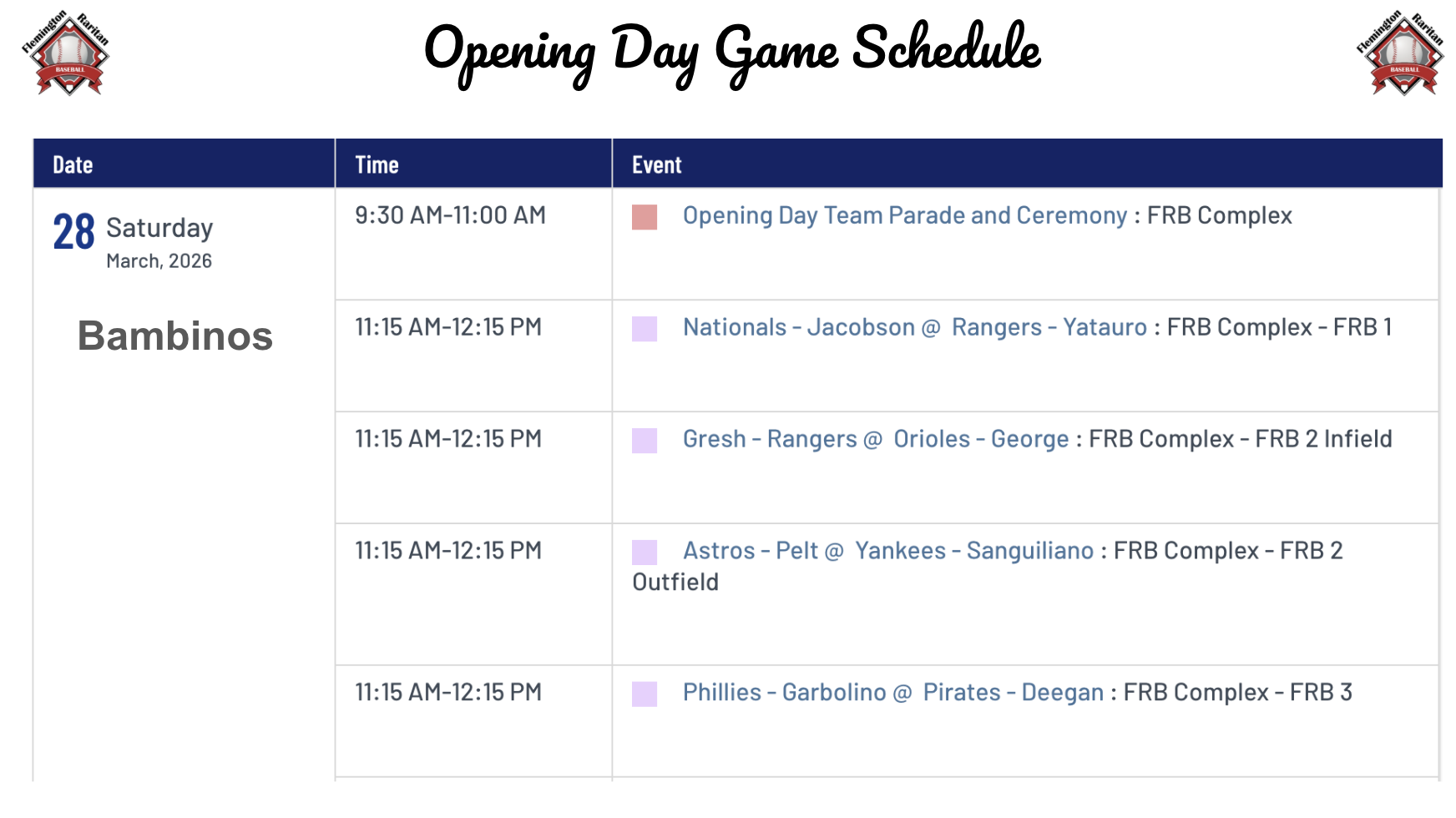Select the Orioles - George team link
1456x818 pixels.
point(981,439)
